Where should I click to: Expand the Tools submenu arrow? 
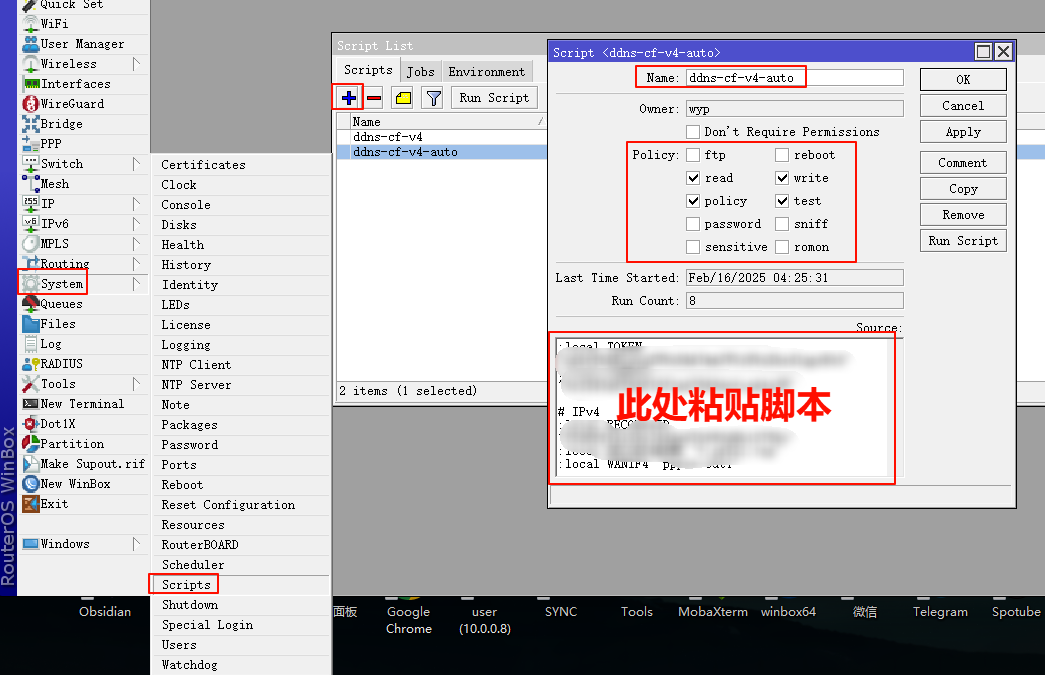(x=137, y=384)
